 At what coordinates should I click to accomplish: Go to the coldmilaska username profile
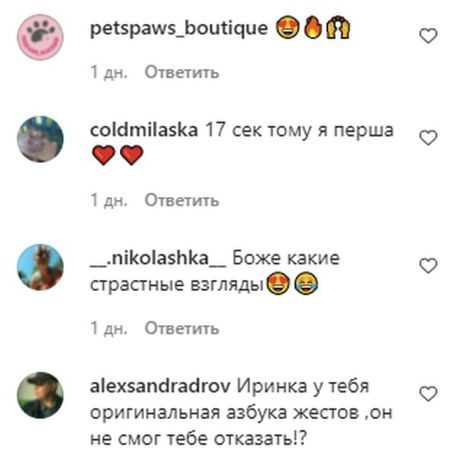click(144, 130)
